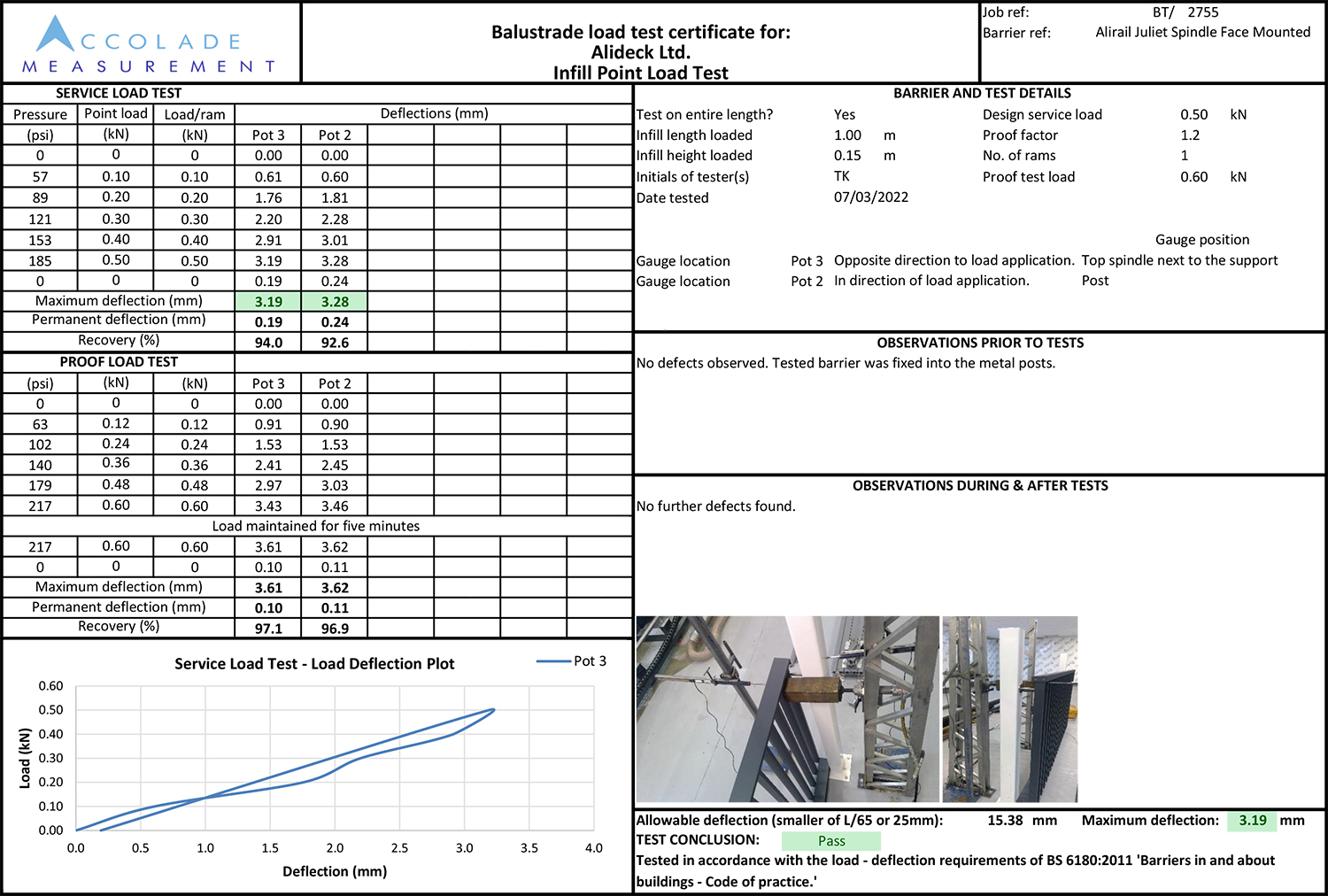Click barrier ref 'Alirail Juliet Spindle Face Mounted'
The width and height of the screenshot is (1328, 896).
pos(1202,32)
